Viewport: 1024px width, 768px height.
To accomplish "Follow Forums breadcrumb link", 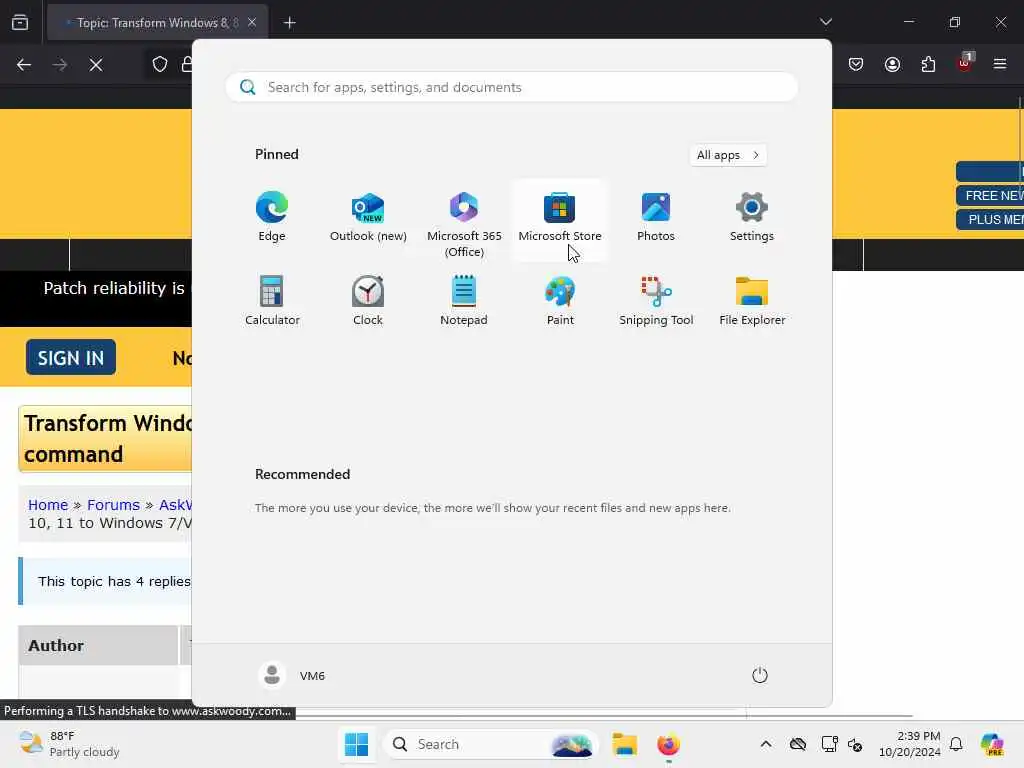I will pos(113,505).
